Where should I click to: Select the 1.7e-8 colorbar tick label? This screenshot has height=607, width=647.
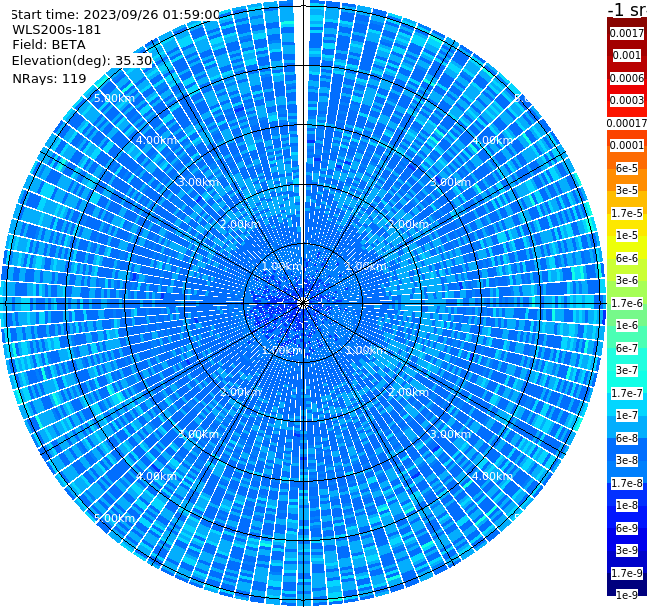[x=627, y=483]
